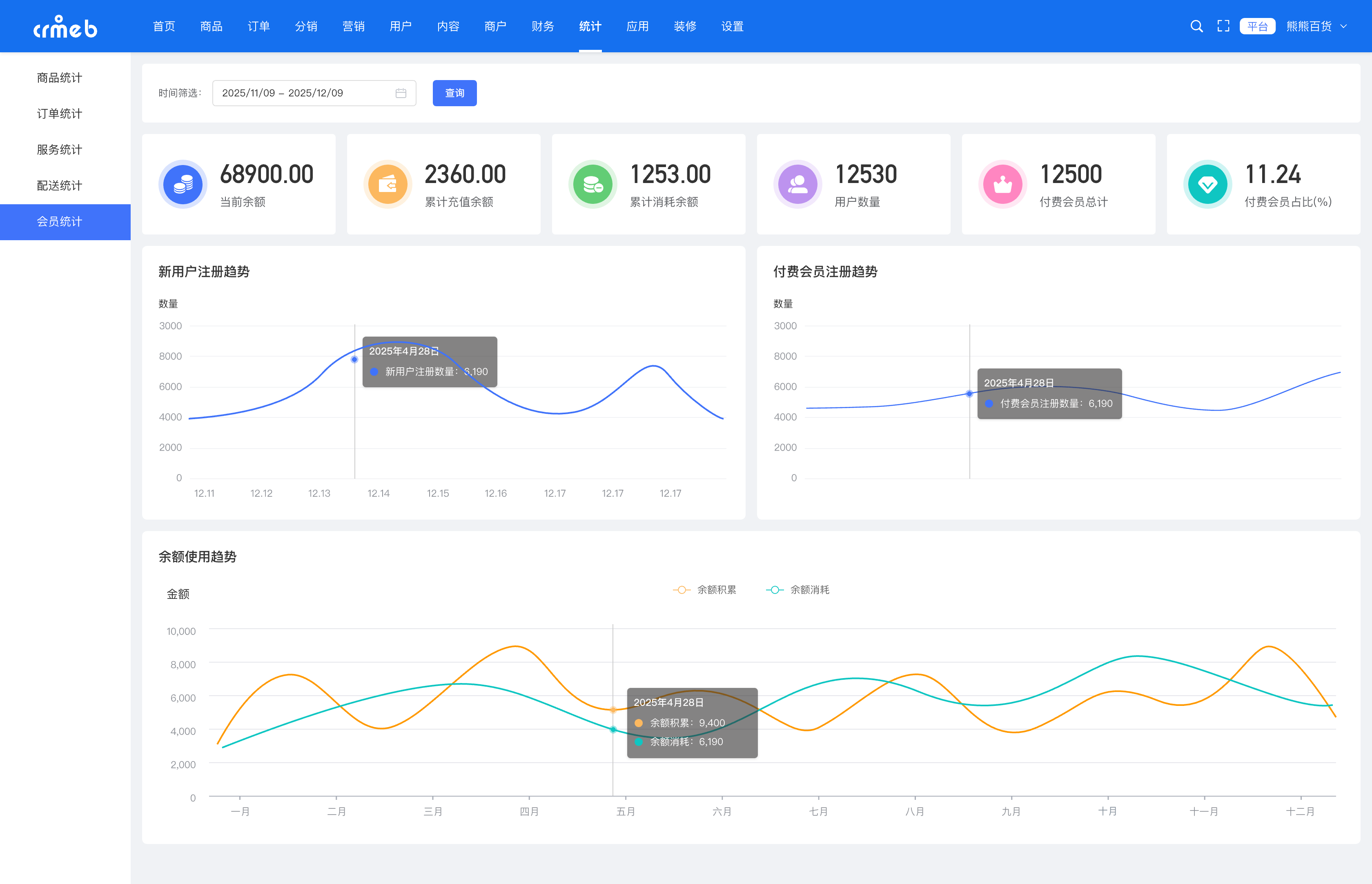
Task: Select 订单统计 in the sidebar
Action: [x=59, y=114]
